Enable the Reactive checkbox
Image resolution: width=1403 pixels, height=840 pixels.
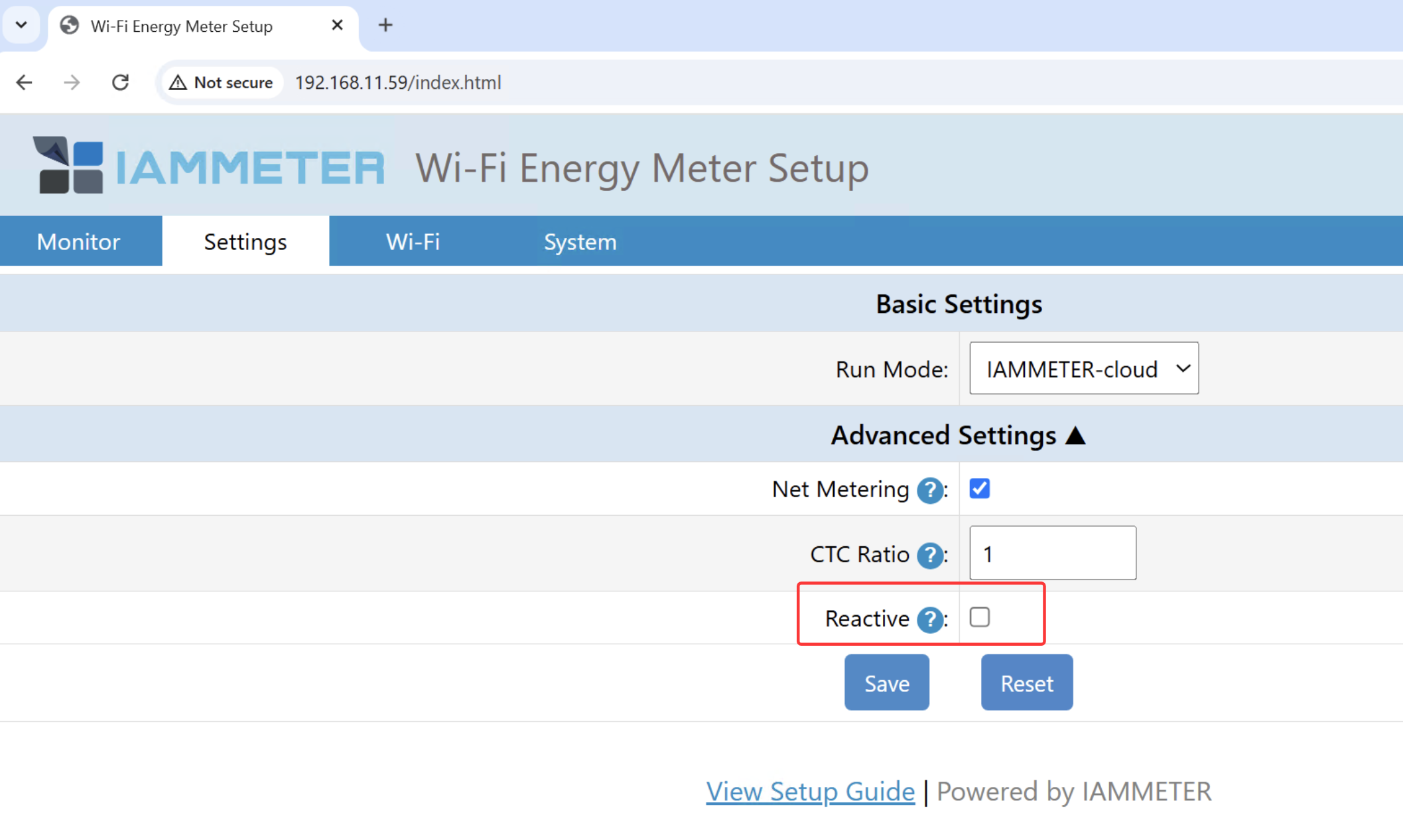pyautogui.click(x=980, y=617)
